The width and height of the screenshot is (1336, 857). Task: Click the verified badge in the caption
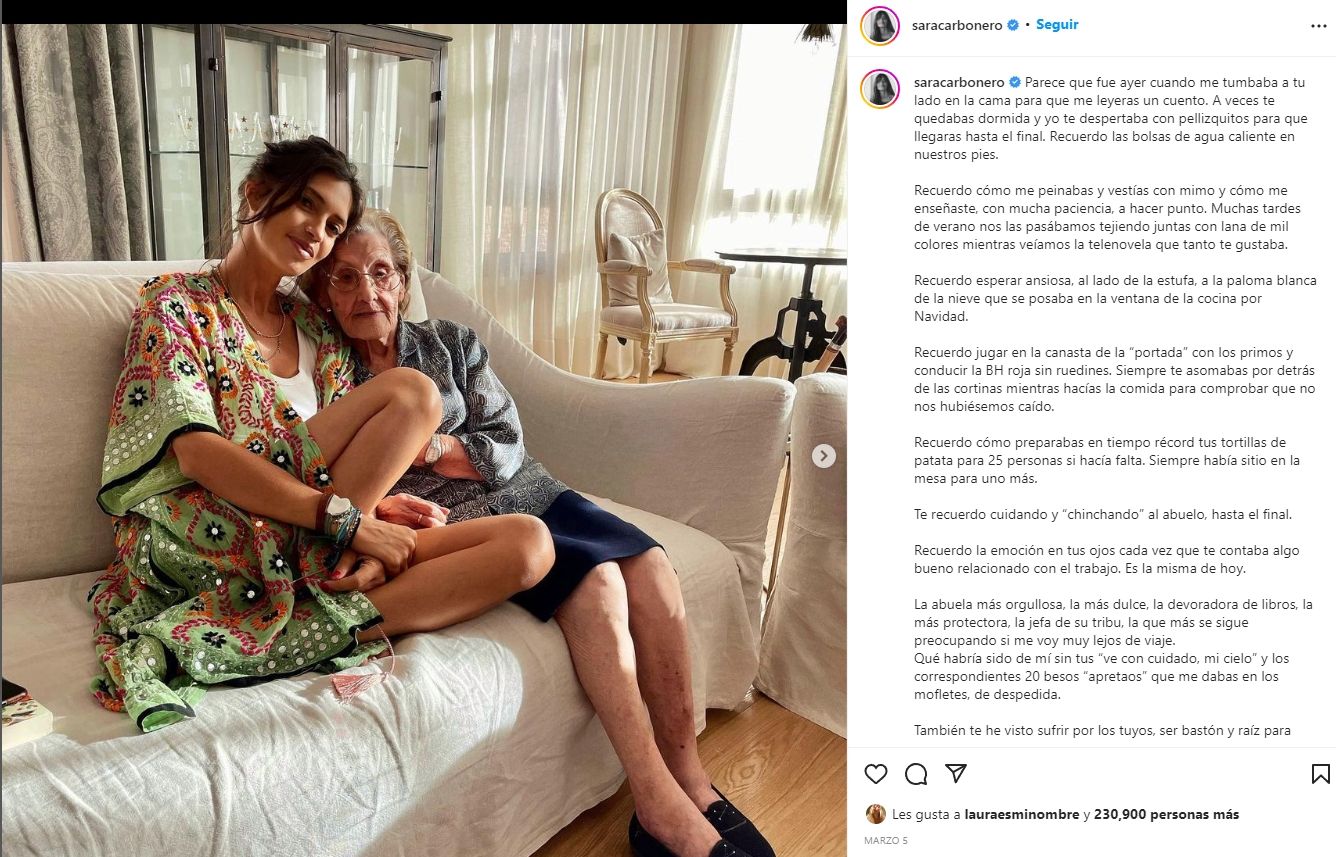click(1015, 81)
